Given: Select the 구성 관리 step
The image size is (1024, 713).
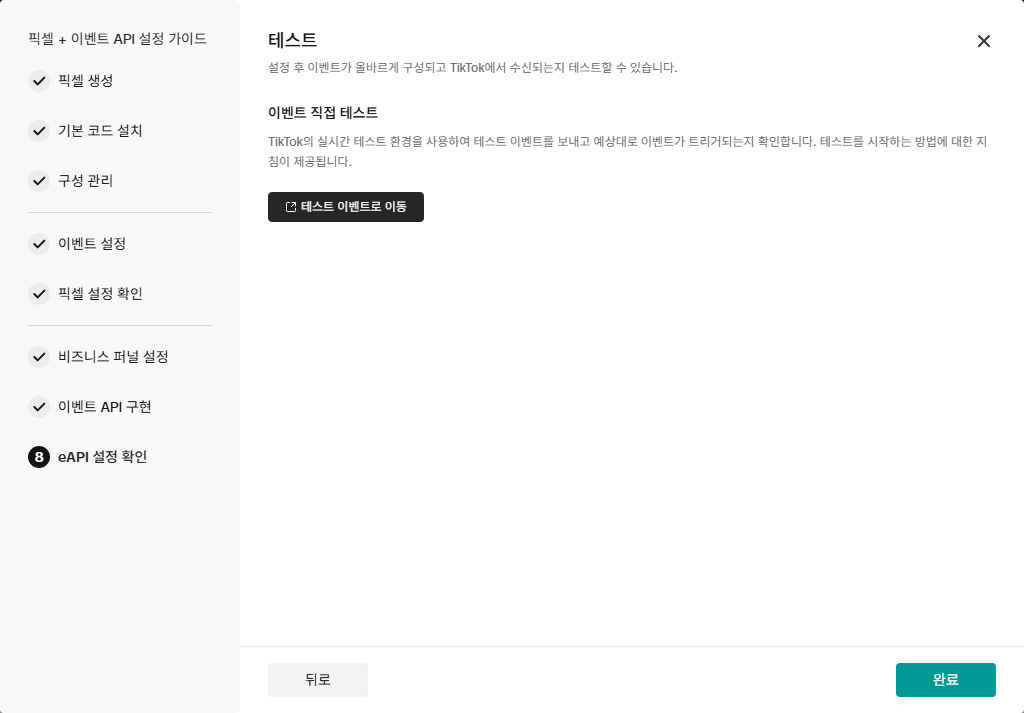Looking at the screenshot, I should tap(86, 181).
